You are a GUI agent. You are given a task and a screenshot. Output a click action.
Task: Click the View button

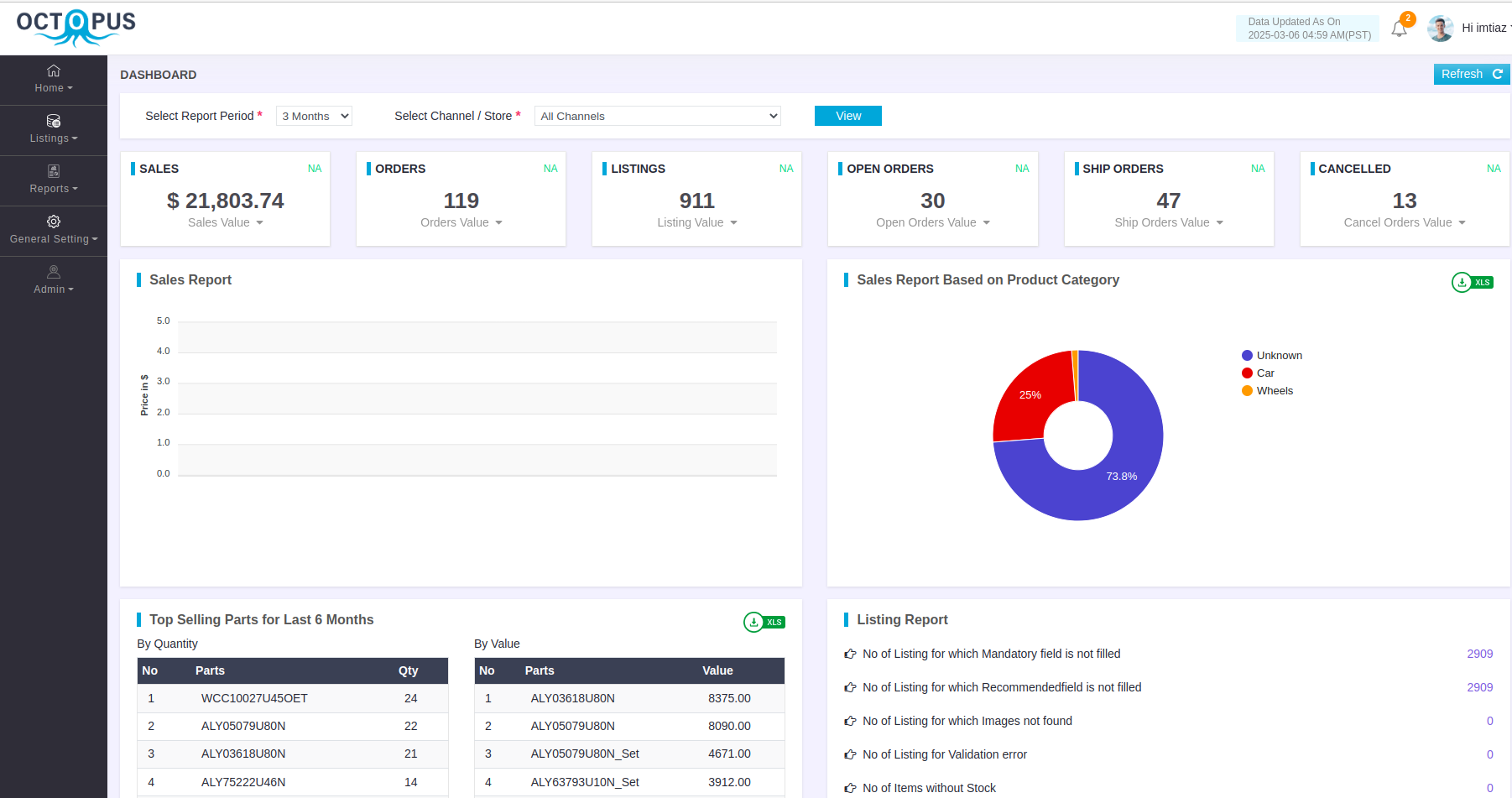click(847, 117)
